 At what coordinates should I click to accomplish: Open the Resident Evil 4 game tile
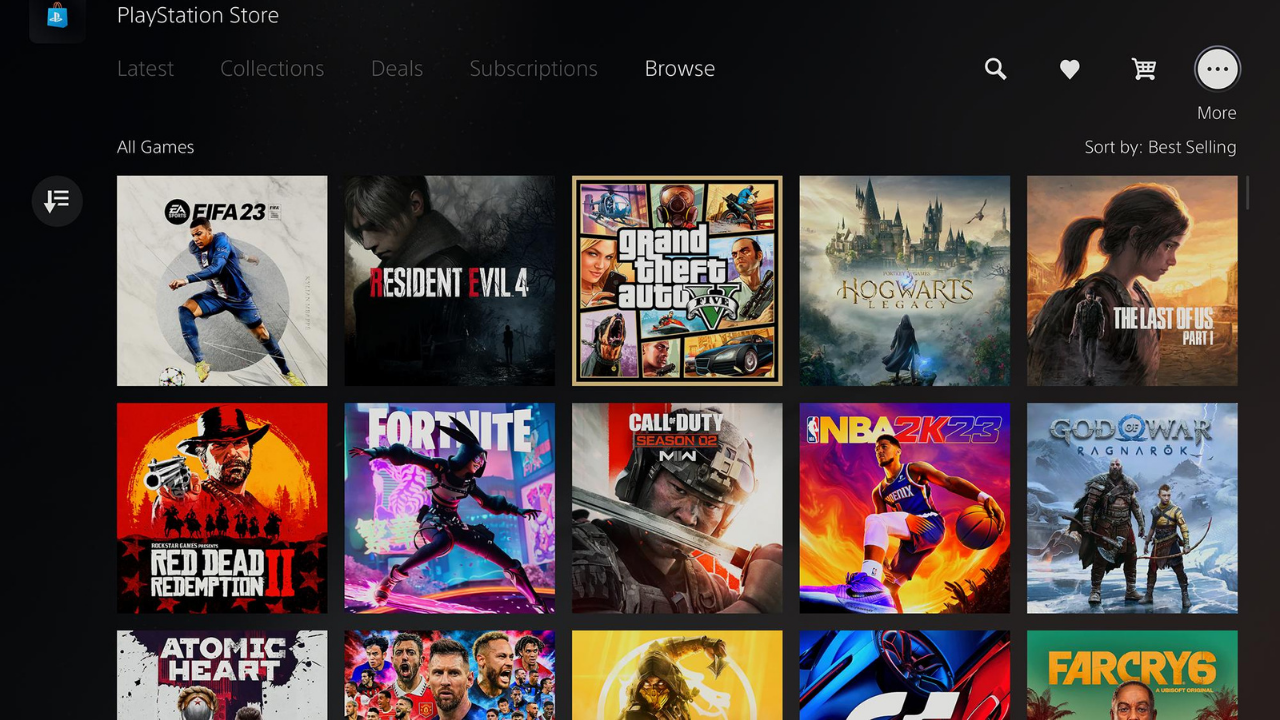click(x=450, y=281)
